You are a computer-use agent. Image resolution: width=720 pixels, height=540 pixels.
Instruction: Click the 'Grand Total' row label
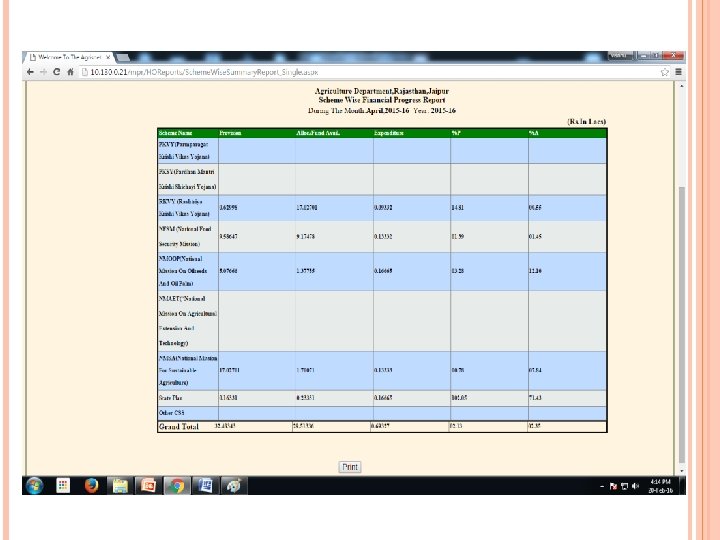tap(179, 427)
